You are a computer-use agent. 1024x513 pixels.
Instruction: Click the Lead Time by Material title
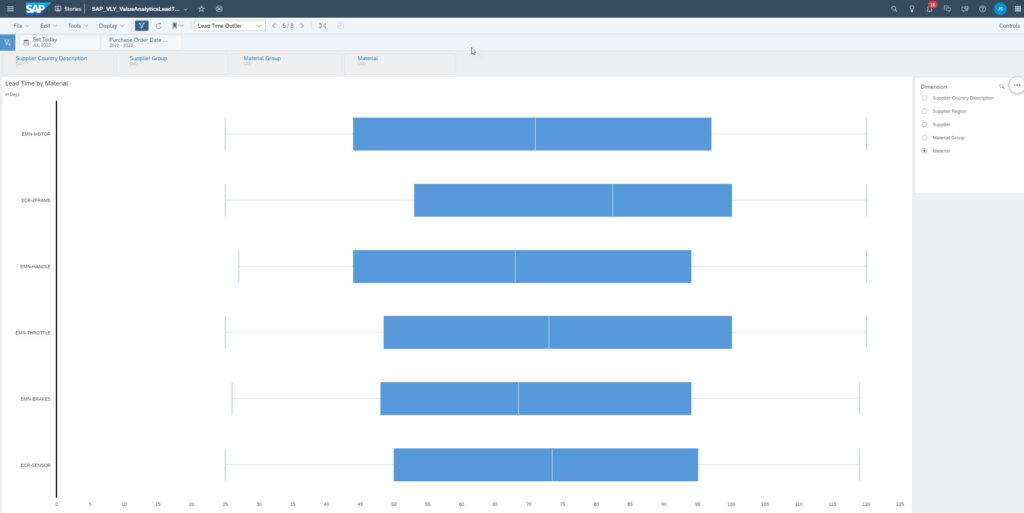point(37,84)
